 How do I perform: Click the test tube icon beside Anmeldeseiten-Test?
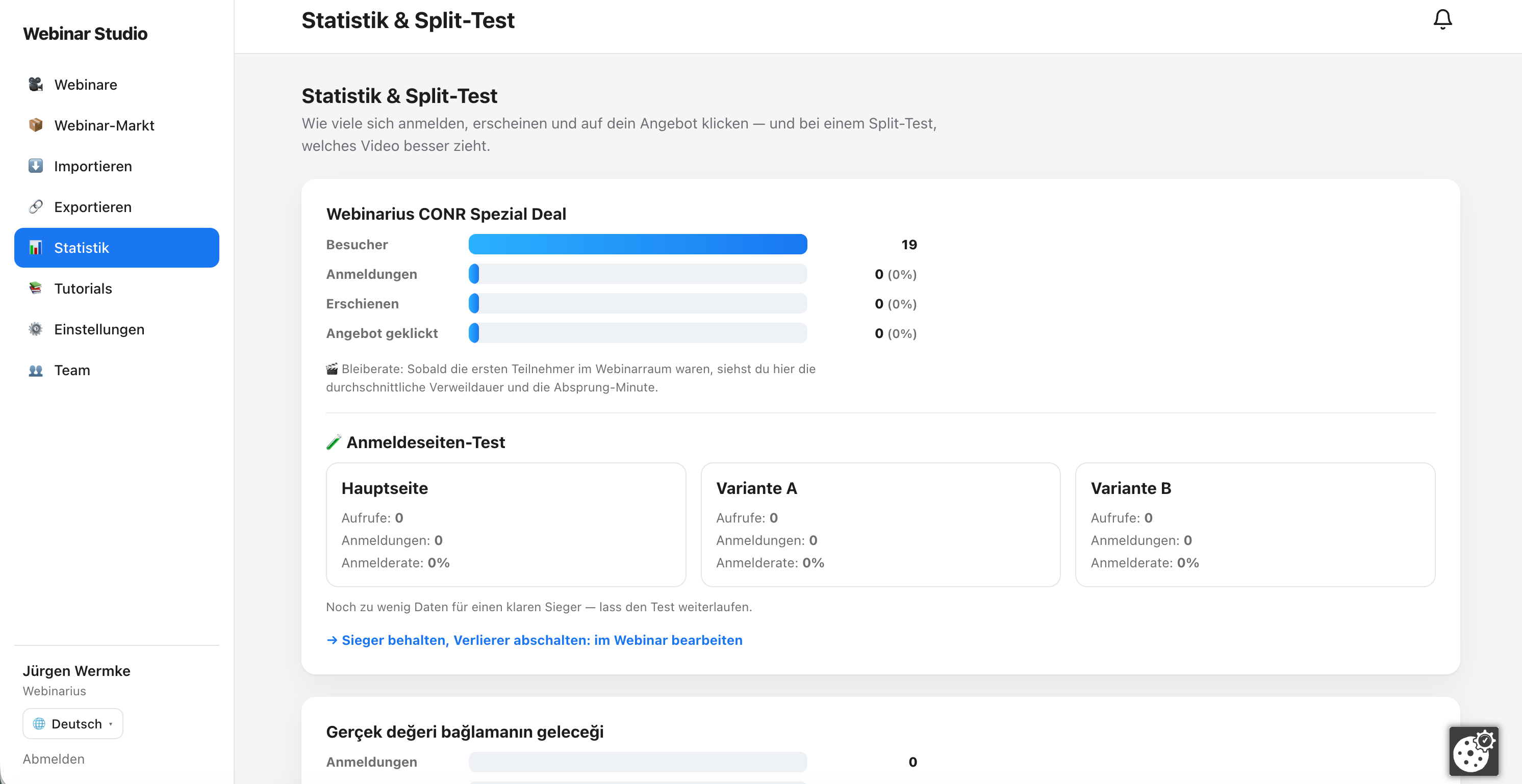pos(334,442)
